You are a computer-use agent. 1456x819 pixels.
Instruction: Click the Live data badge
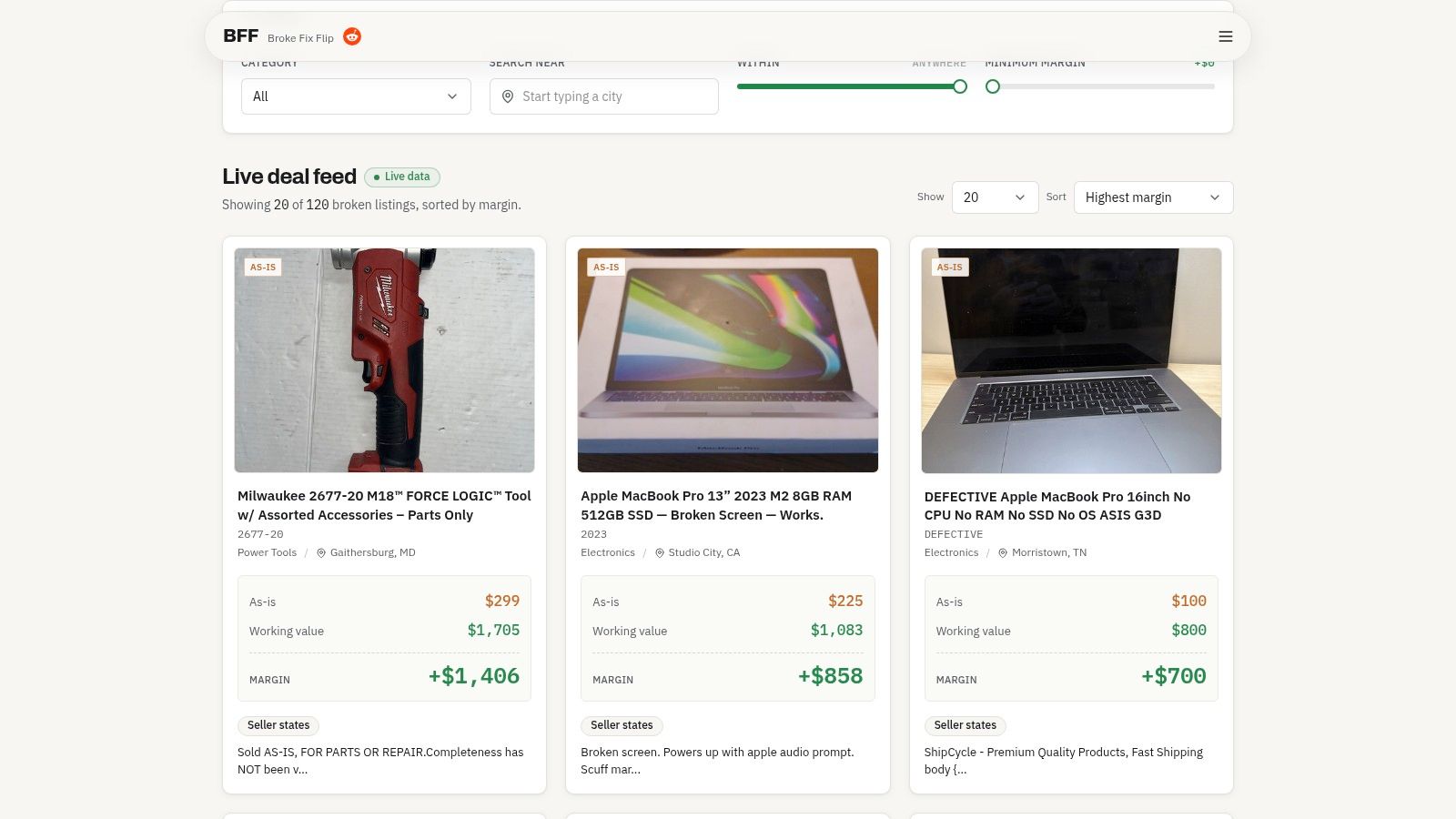(402, 177)
